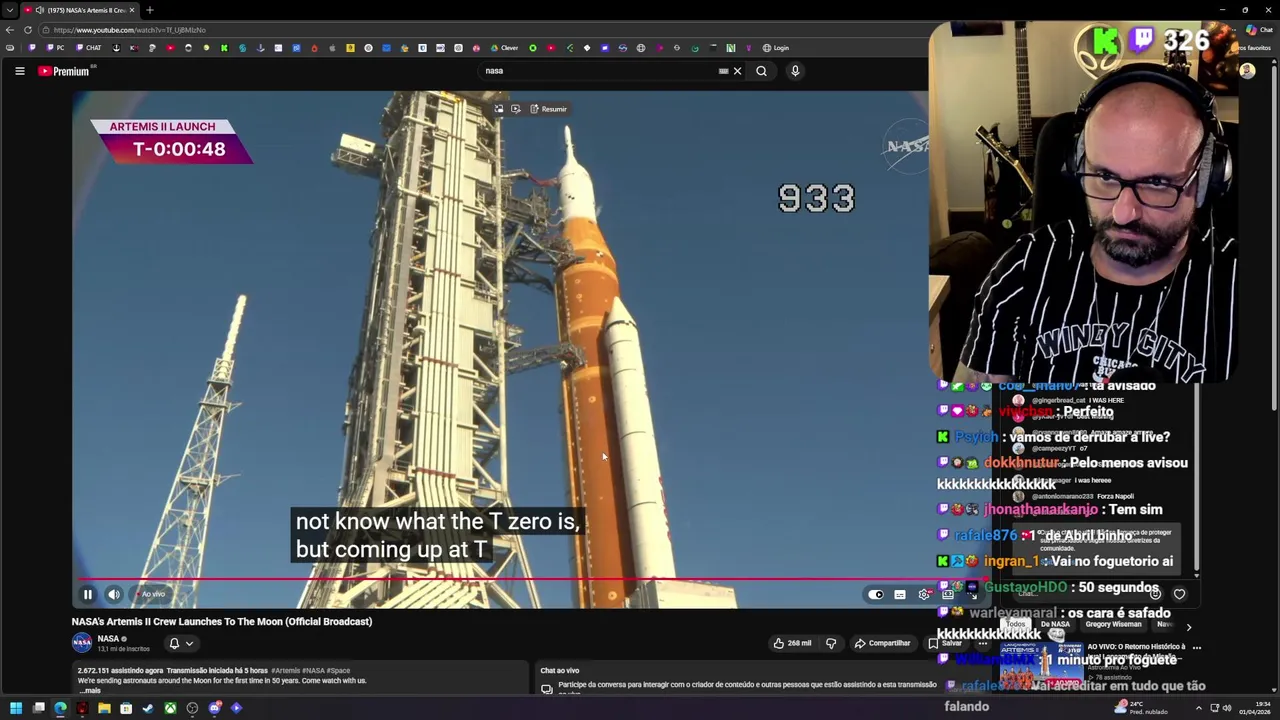The height and width of the screenshot is (720, 1280).
Task: Toggle the autoplay switch in the player
Action: (876, 594)
